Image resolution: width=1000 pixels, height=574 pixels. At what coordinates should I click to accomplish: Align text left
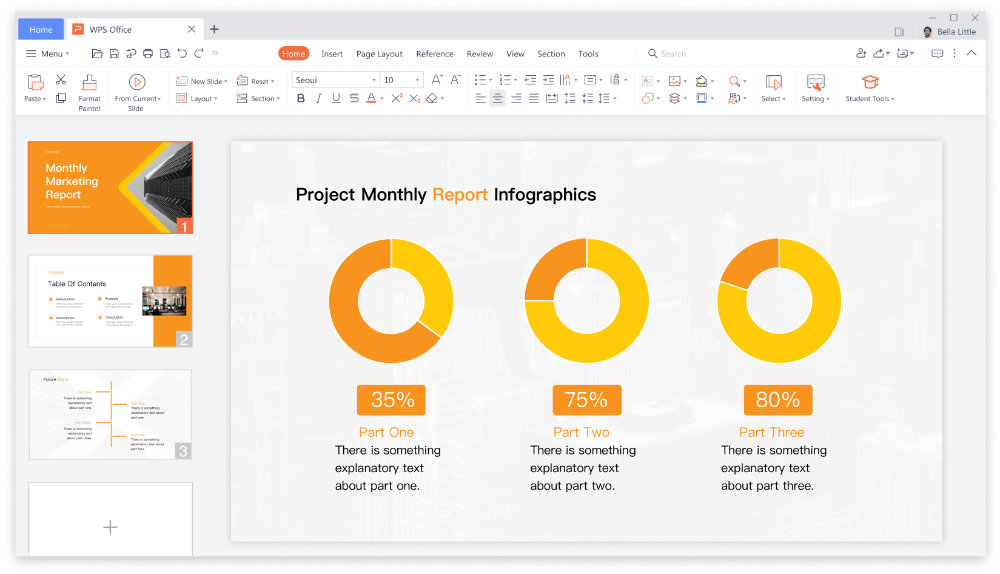(480, 98)
